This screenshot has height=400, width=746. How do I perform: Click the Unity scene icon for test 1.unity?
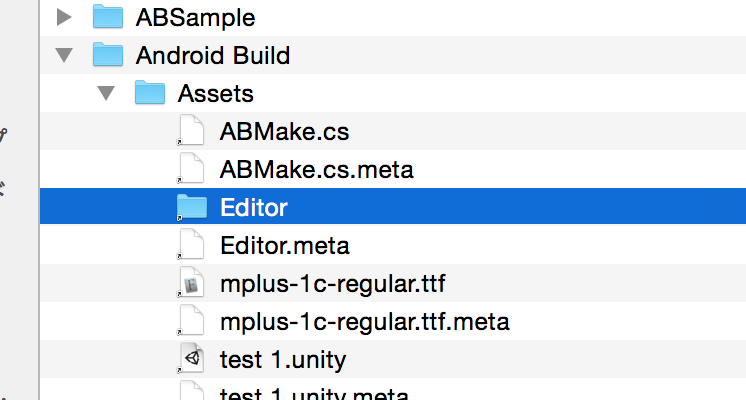(x=191, y=359)
